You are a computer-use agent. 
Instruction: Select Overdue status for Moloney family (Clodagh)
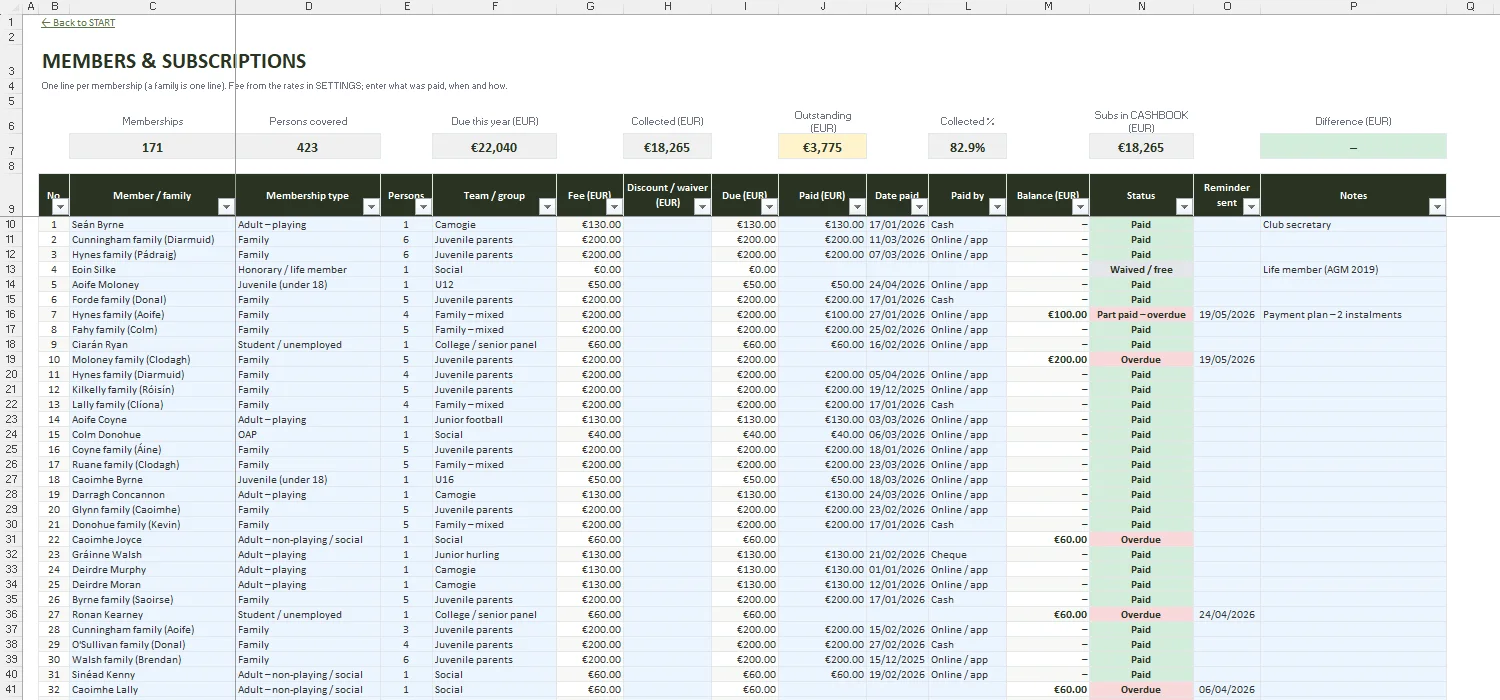[1141, 360]
